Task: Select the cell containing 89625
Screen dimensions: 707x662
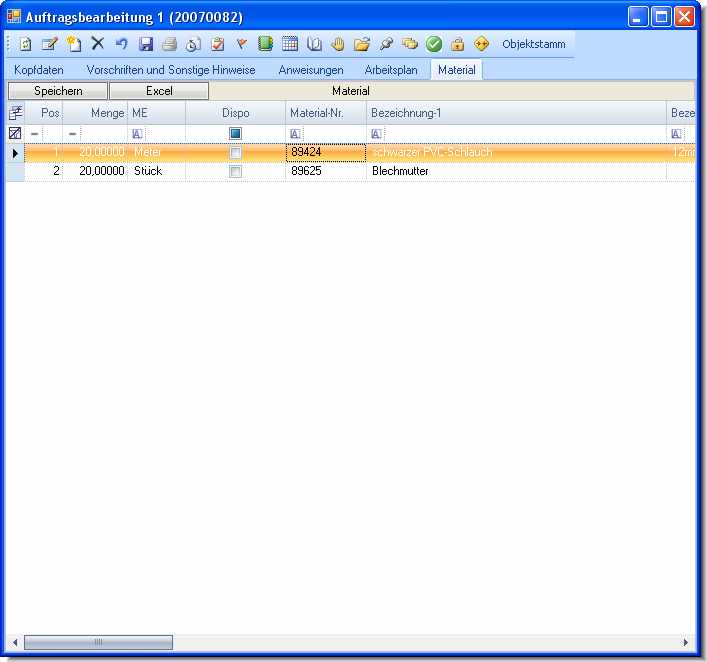Action: point(326,171)
